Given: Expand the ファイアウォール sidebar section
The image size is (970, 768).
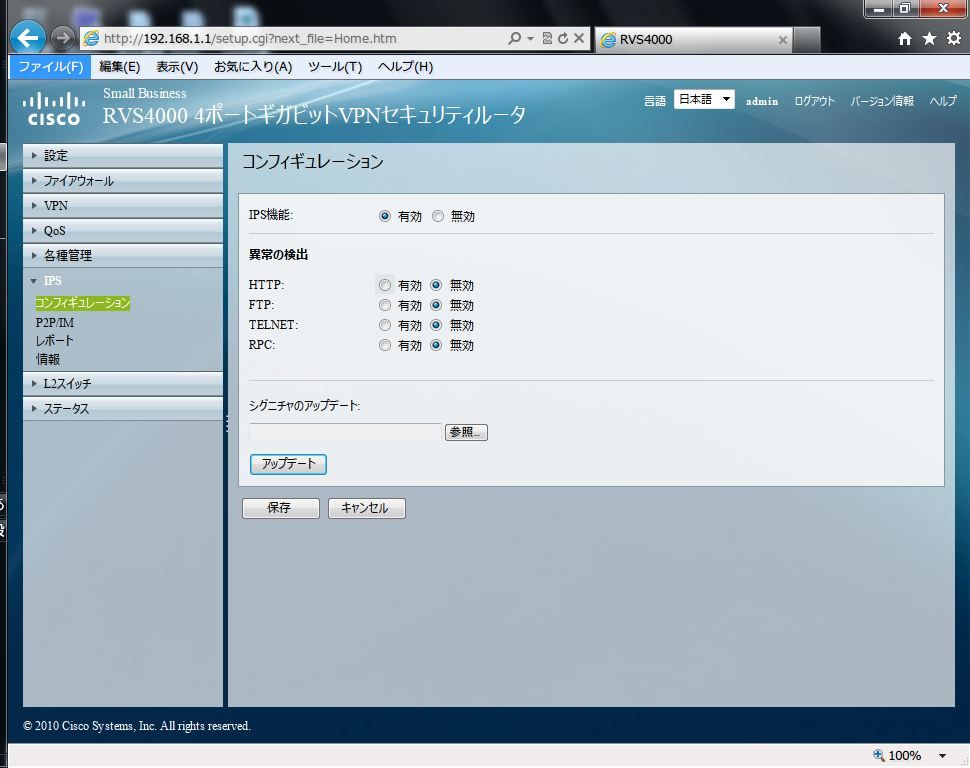Looking at the screenshot, I should click(122, 181).
